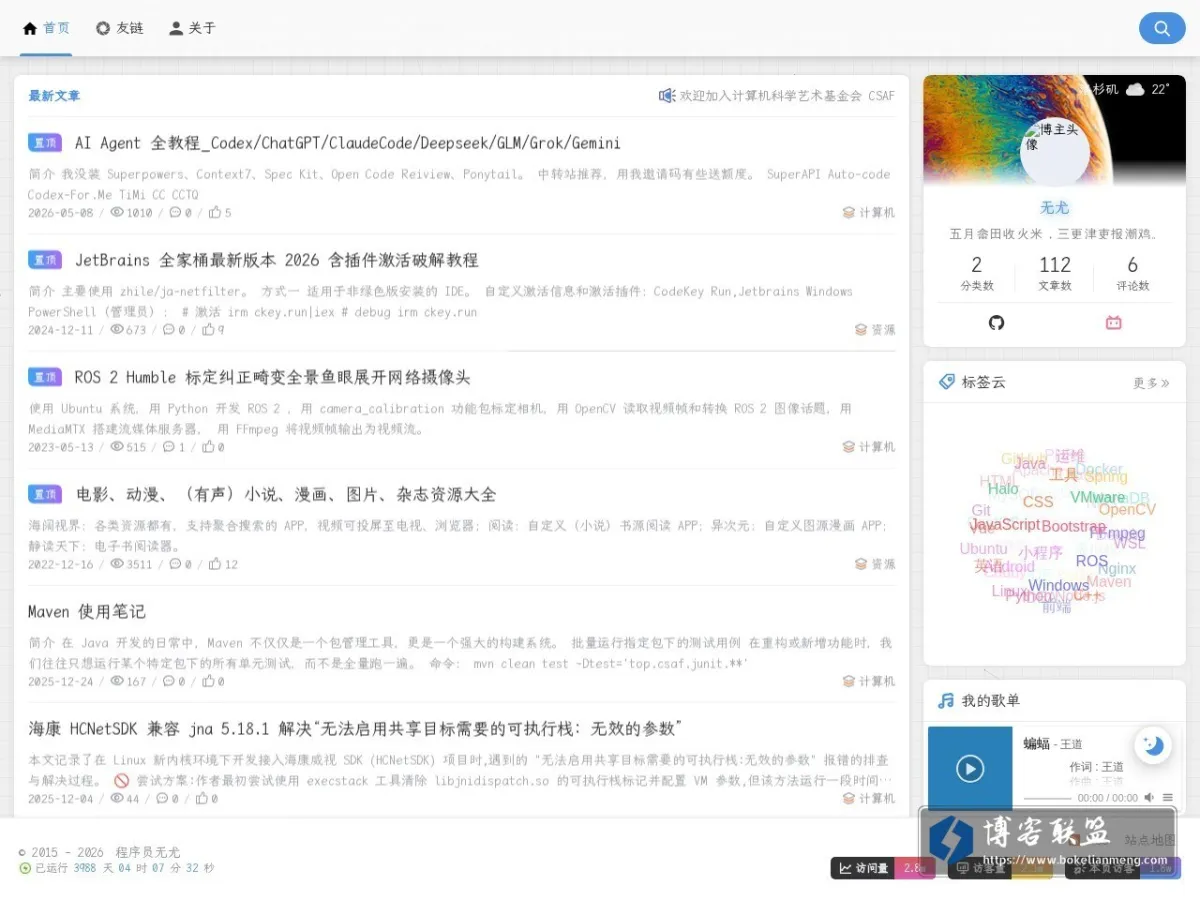This screenshot has width=1200, height=900.
Task: Select the Nginx tag in cloud
Action: [x=1117, y=569]
